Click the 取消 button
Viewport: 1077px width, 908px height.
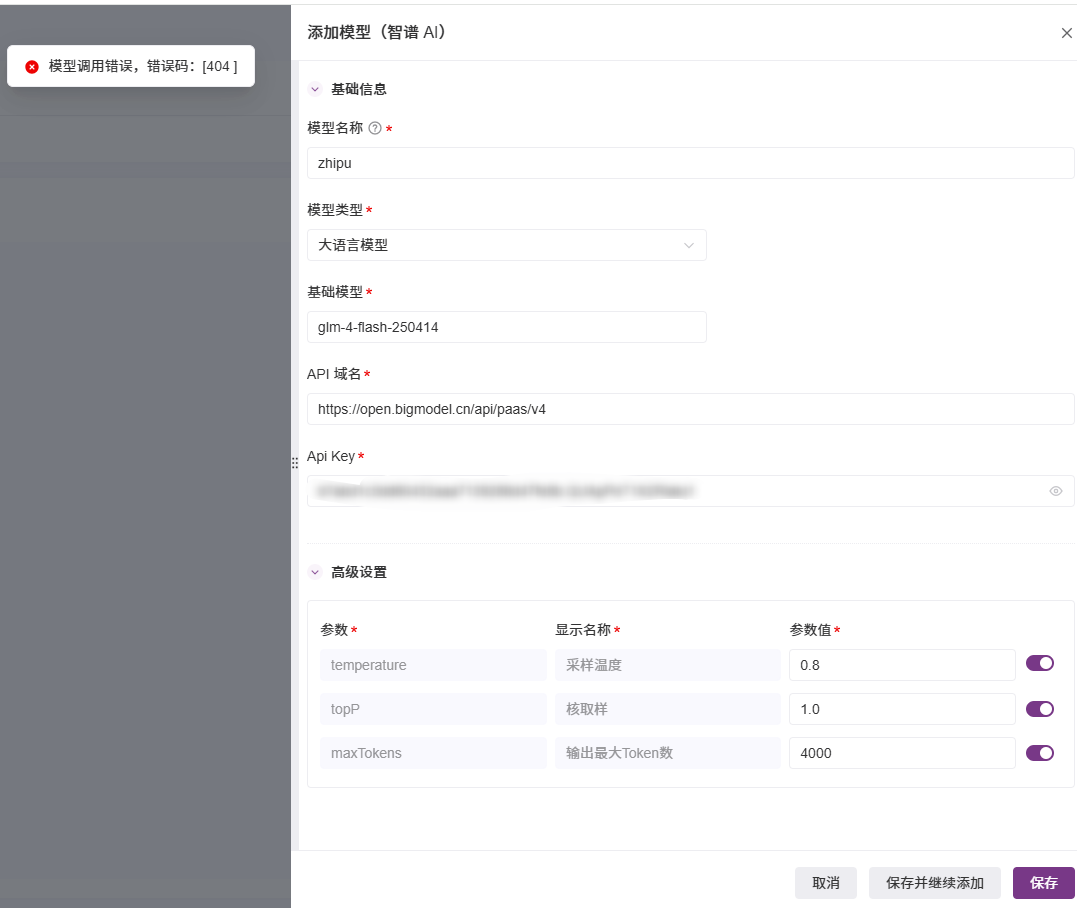(x=825, y=883)
